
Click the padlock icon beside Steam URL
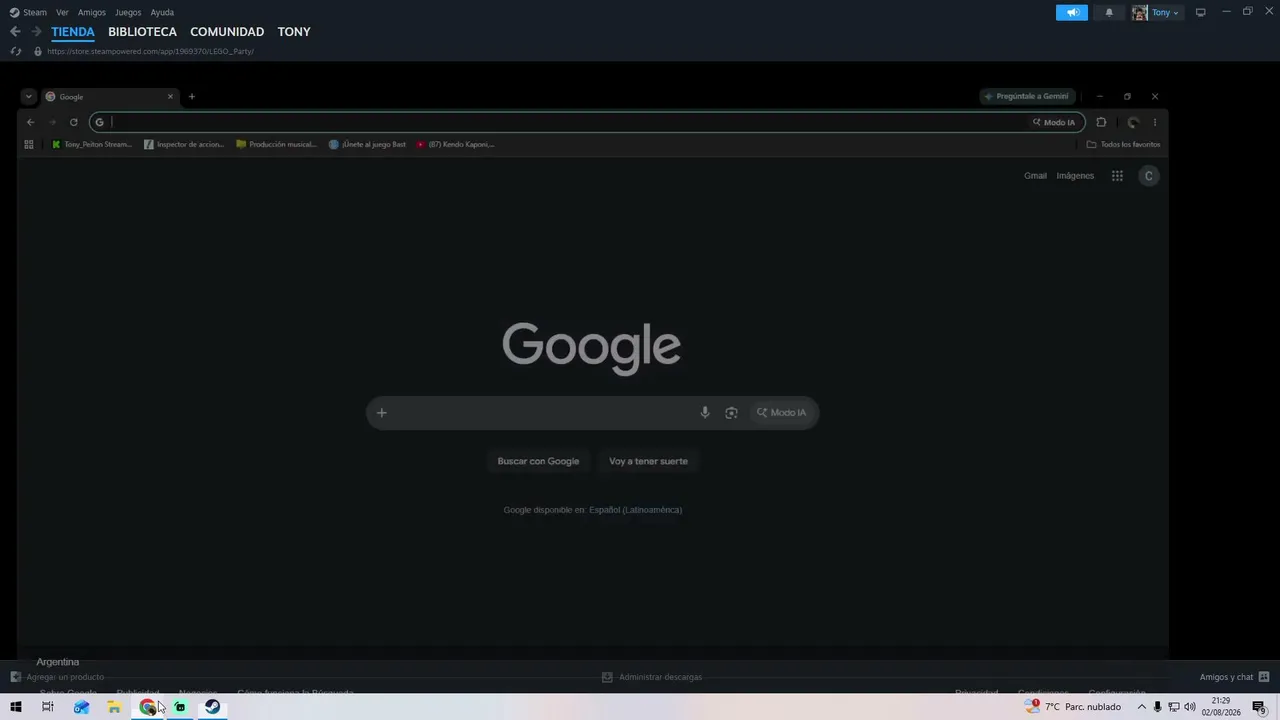38,51
